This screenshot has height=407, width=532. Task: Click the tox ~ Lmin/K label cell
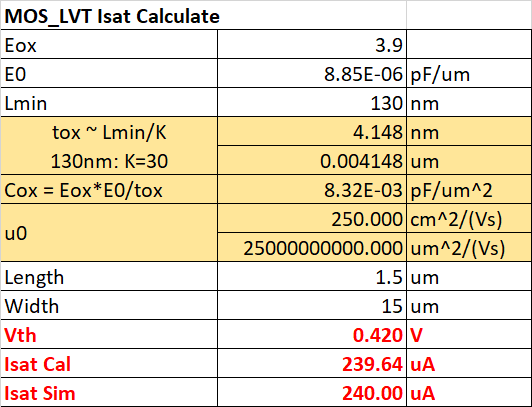(109, 146)
